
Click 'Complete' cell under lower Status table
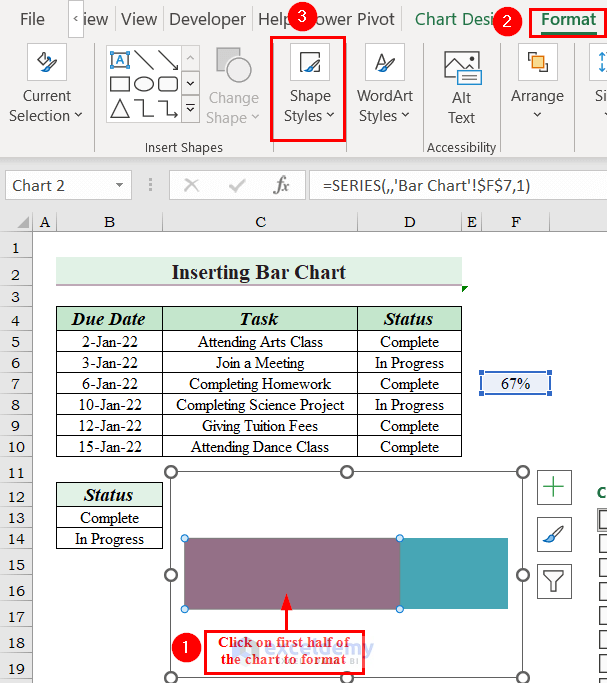(x=109, y=517)
